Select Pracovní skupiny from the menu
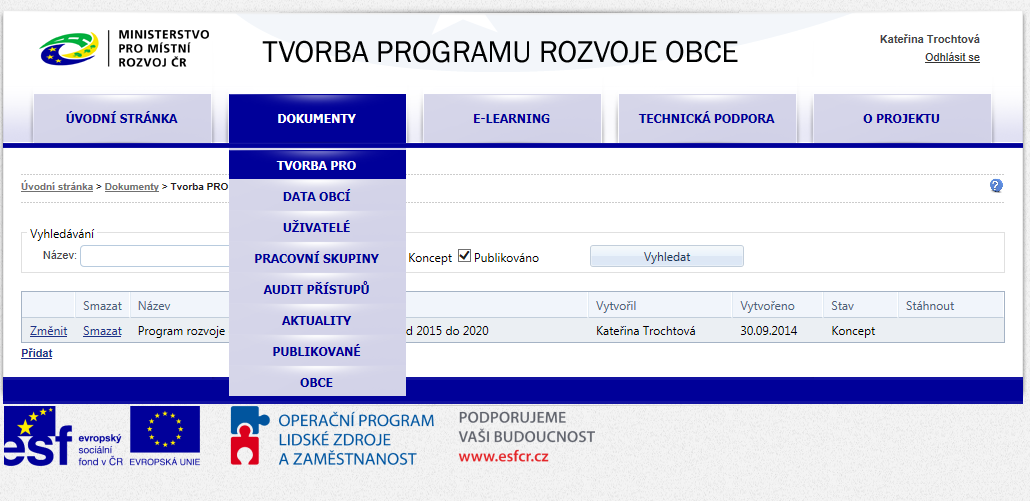This screenshot has width=1030, height=501. tap(317, 258)
